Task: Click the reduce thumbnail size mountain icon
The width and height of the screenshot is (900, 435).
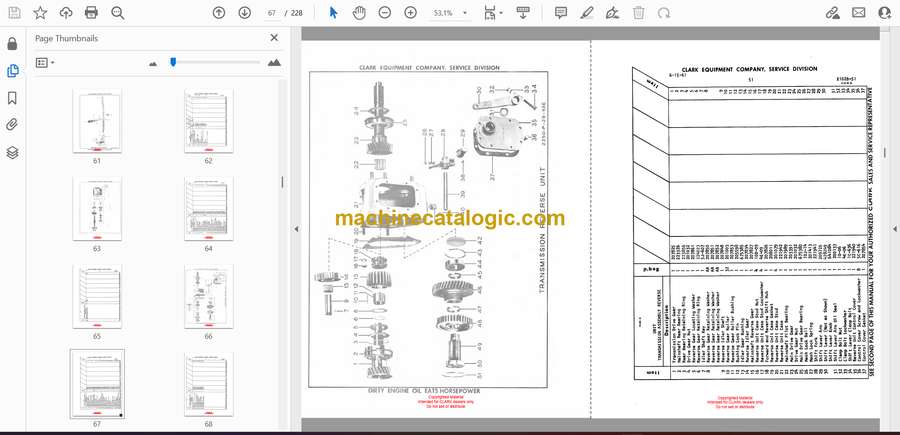Action: pos(153,64)
